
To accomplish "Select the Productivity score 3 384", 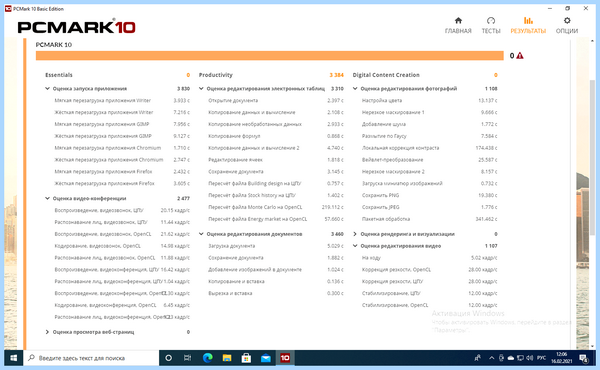I will [x=336, y=75].
